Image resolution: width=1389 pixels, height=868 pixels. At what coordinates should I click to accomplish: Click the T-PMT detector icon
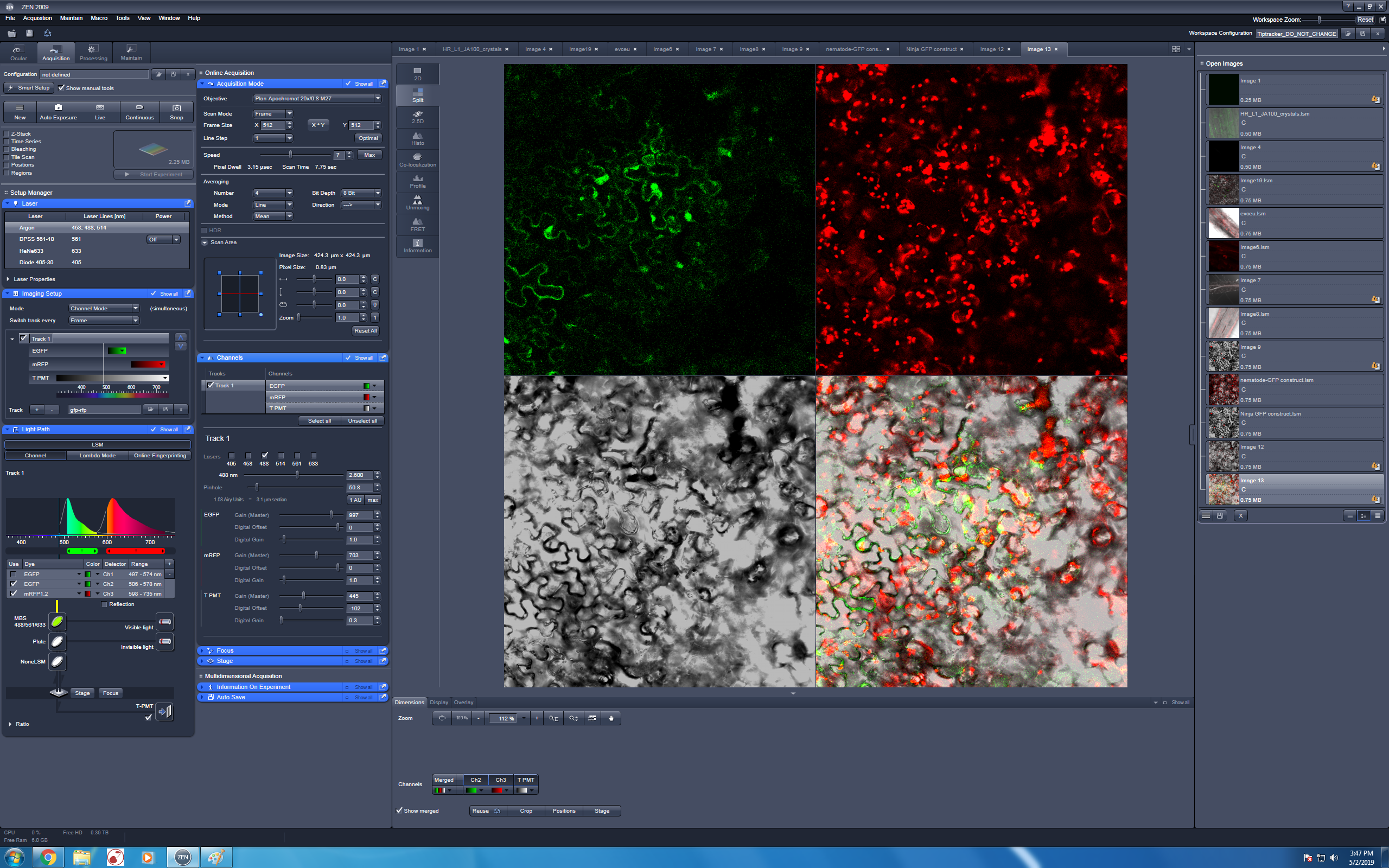164,712
